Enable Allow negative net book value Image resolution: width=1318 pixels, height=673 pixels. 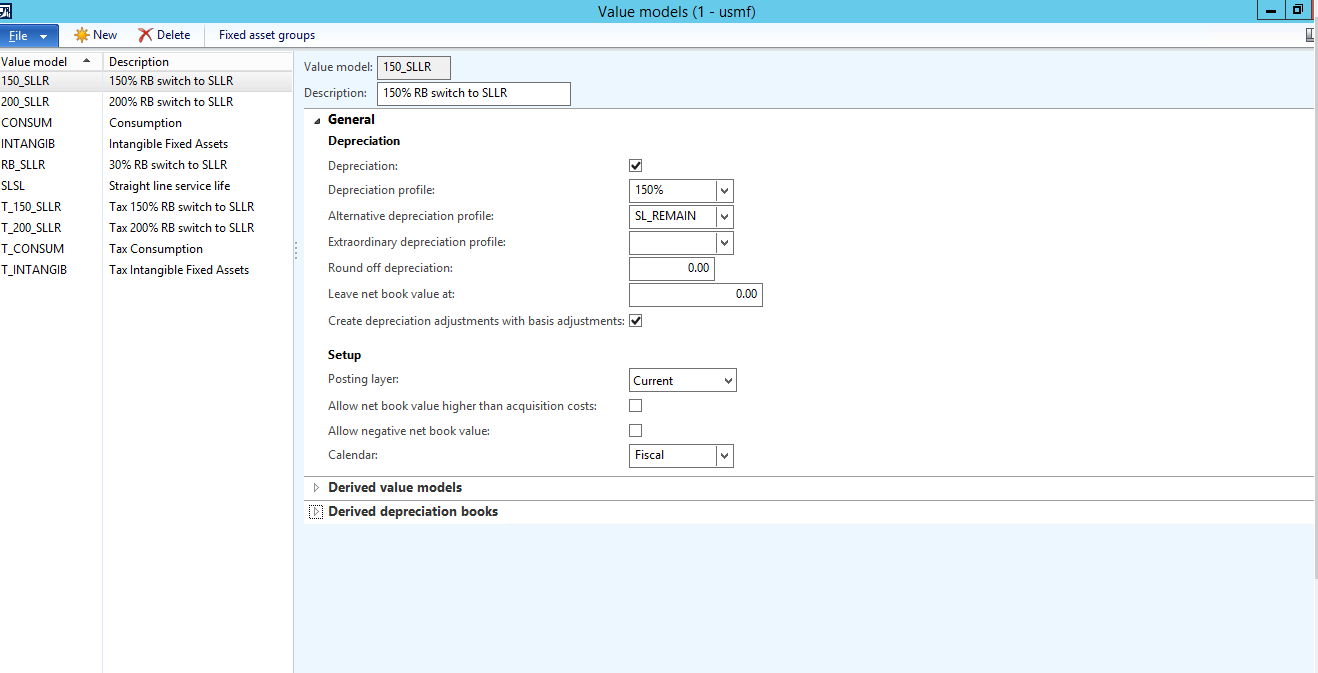[635, 431]
